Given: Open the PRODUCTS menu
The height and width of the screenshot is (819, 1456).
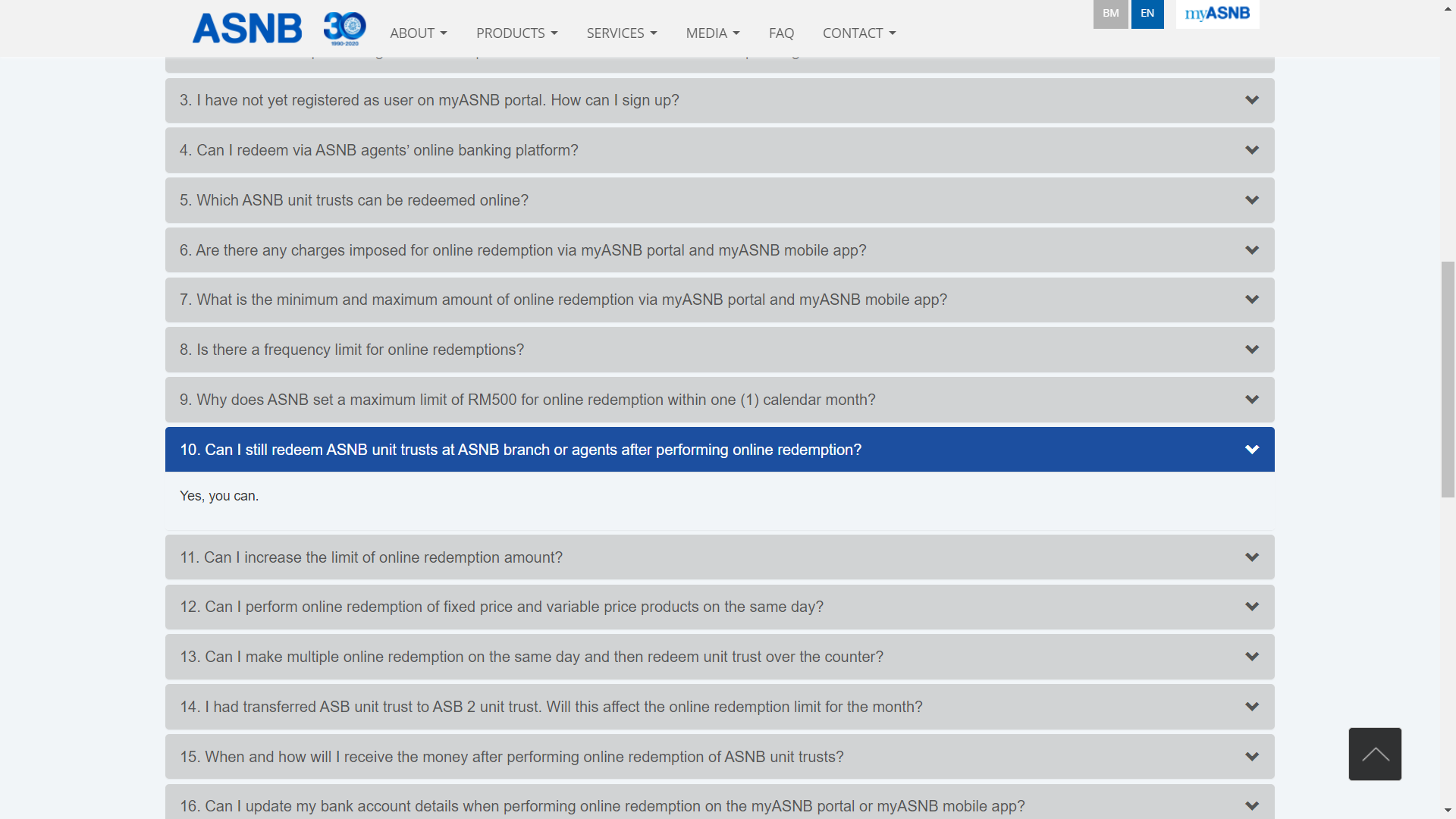Looking at the screenshot, I should tap(517, 33).
